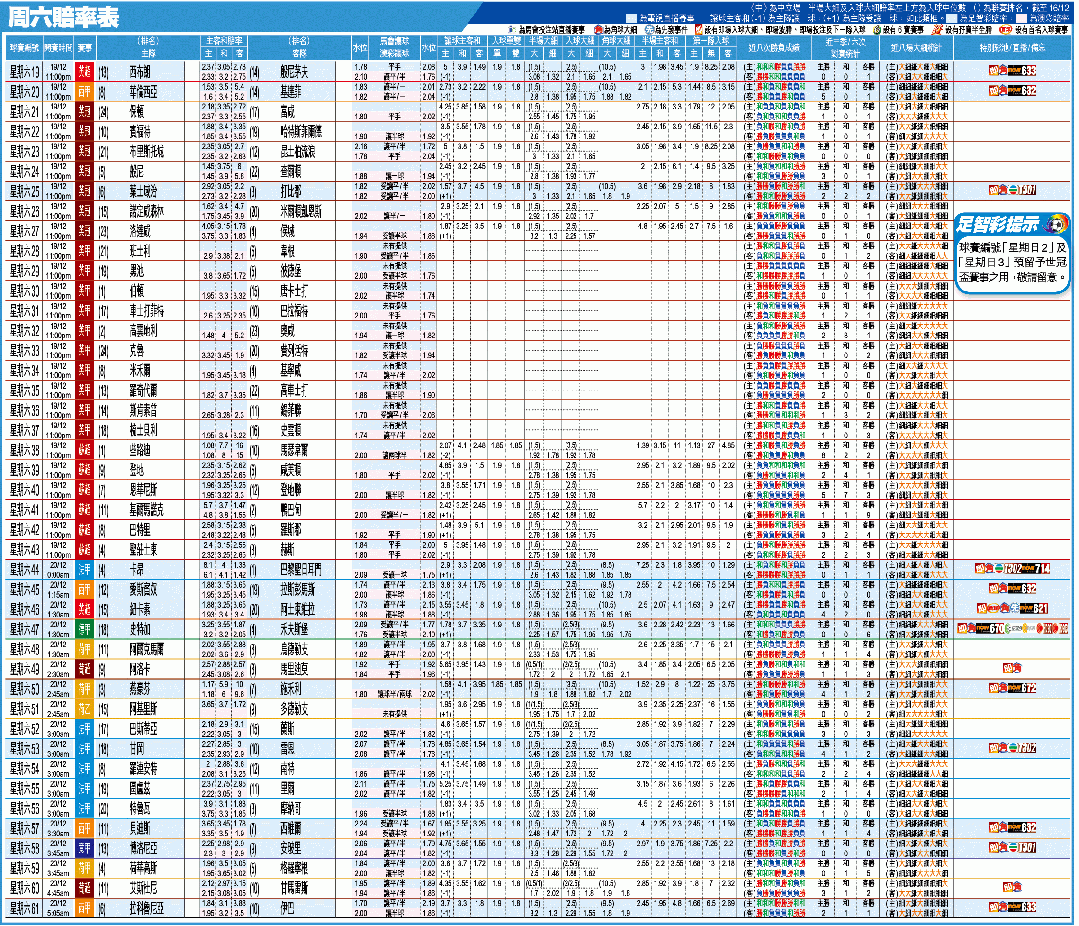The height and width of the screenshot is (926, 1079).
Task: Click the 孖寶半全膳 legend icon
Action: (937, 30)
